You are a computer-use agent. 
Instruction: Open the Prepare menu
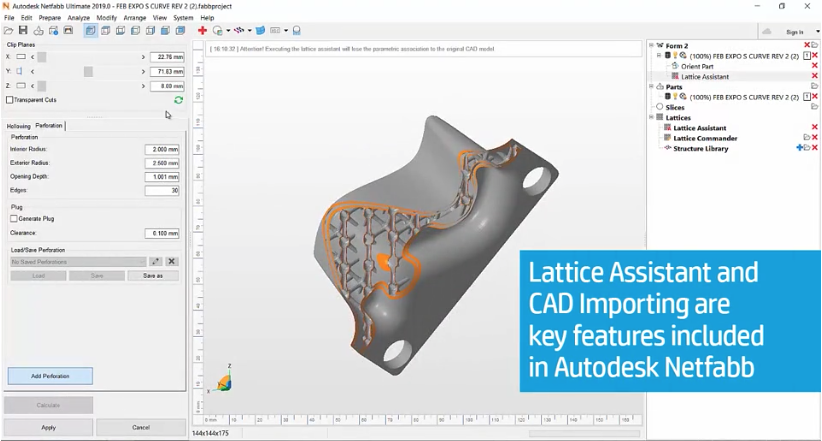(x=49, y=18)
